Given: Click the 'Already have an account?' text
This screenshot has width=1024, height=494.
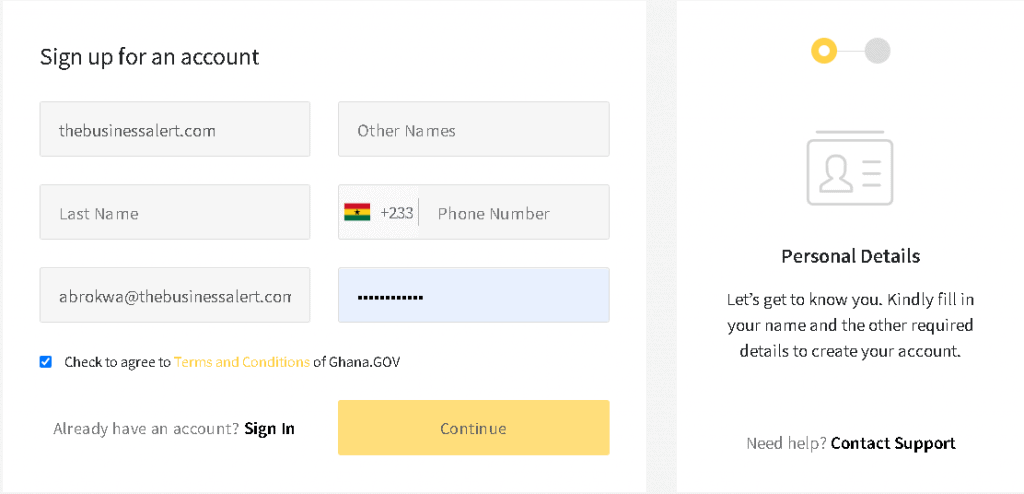Looking at the screenshot, I should [x=146, y=429].
